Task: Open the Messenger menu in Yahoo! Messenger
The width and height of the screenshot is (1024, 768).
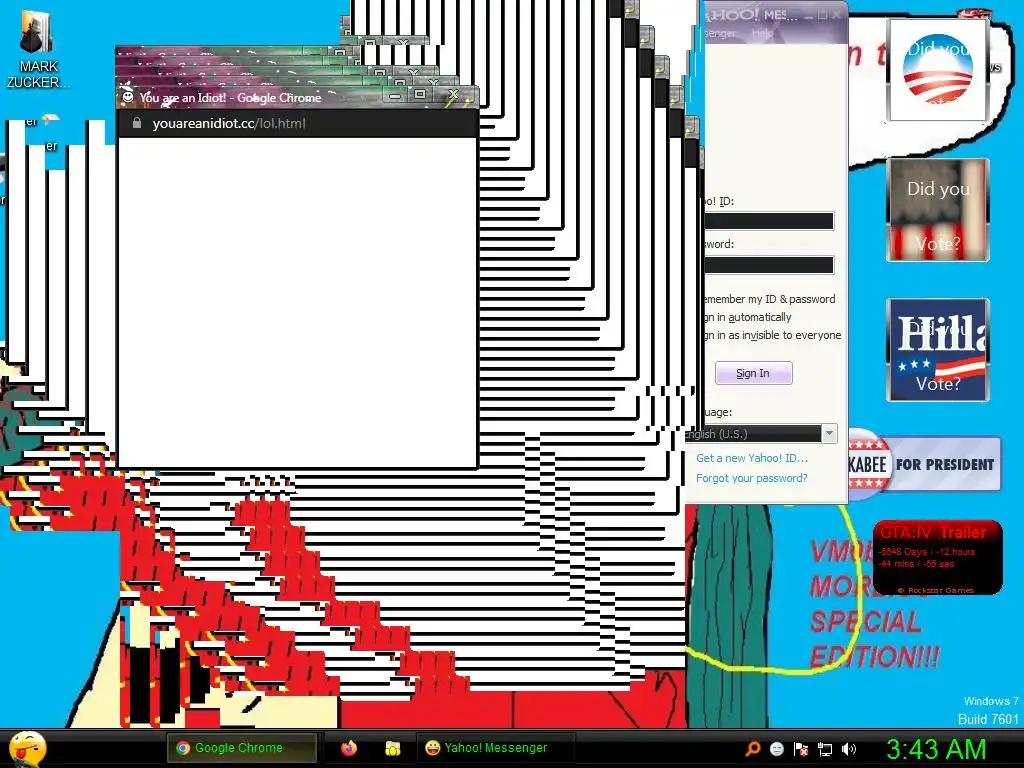Action: (x=720, y=33)
